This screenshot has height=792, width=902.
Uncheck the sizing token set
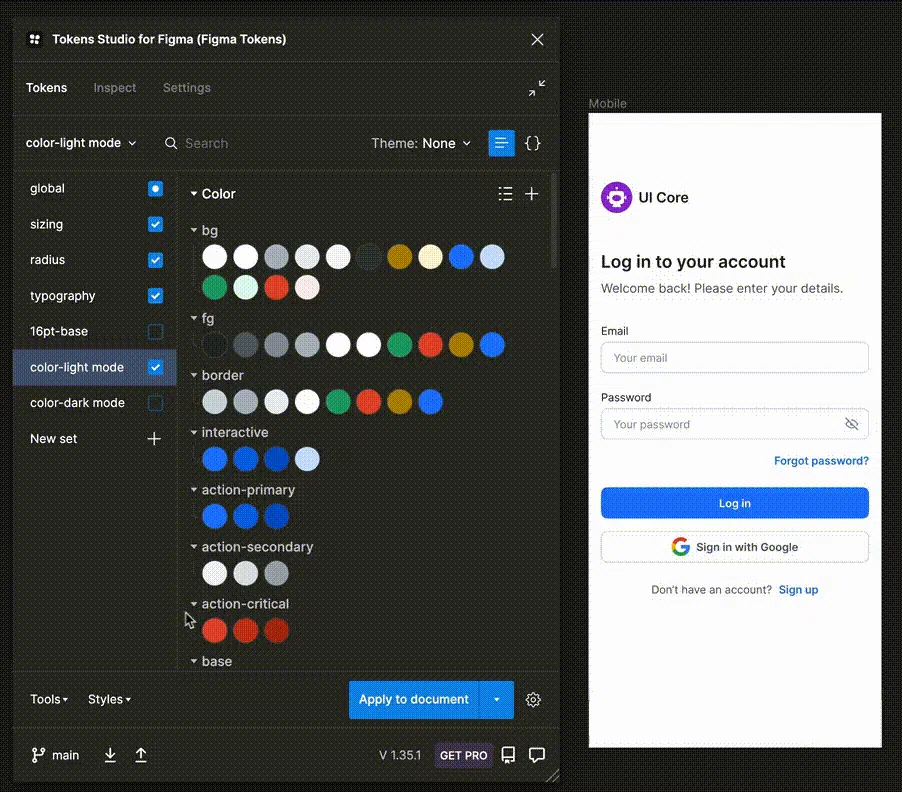pos(155,224)
